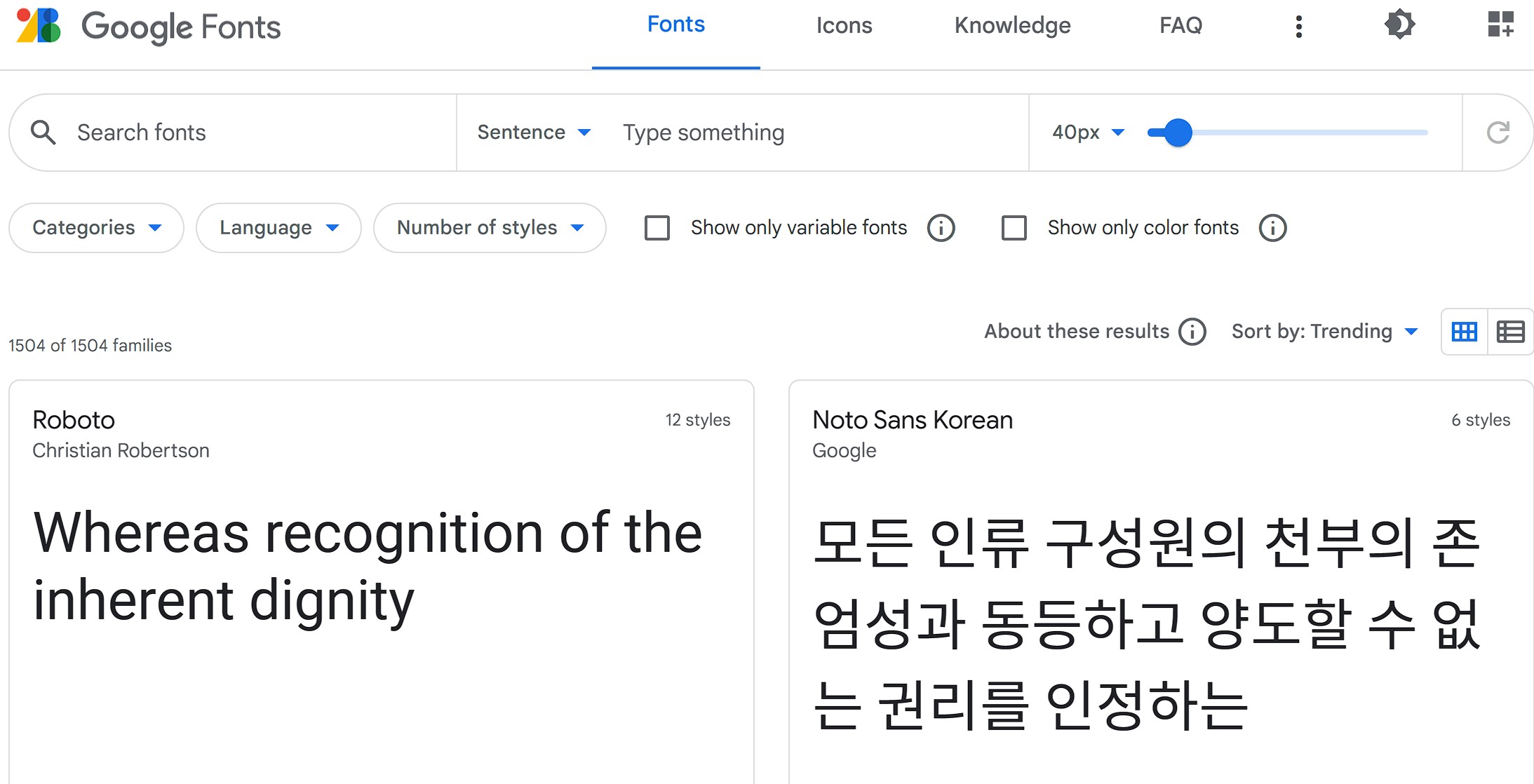Select the grid view layout

(x=1464, y=331)
